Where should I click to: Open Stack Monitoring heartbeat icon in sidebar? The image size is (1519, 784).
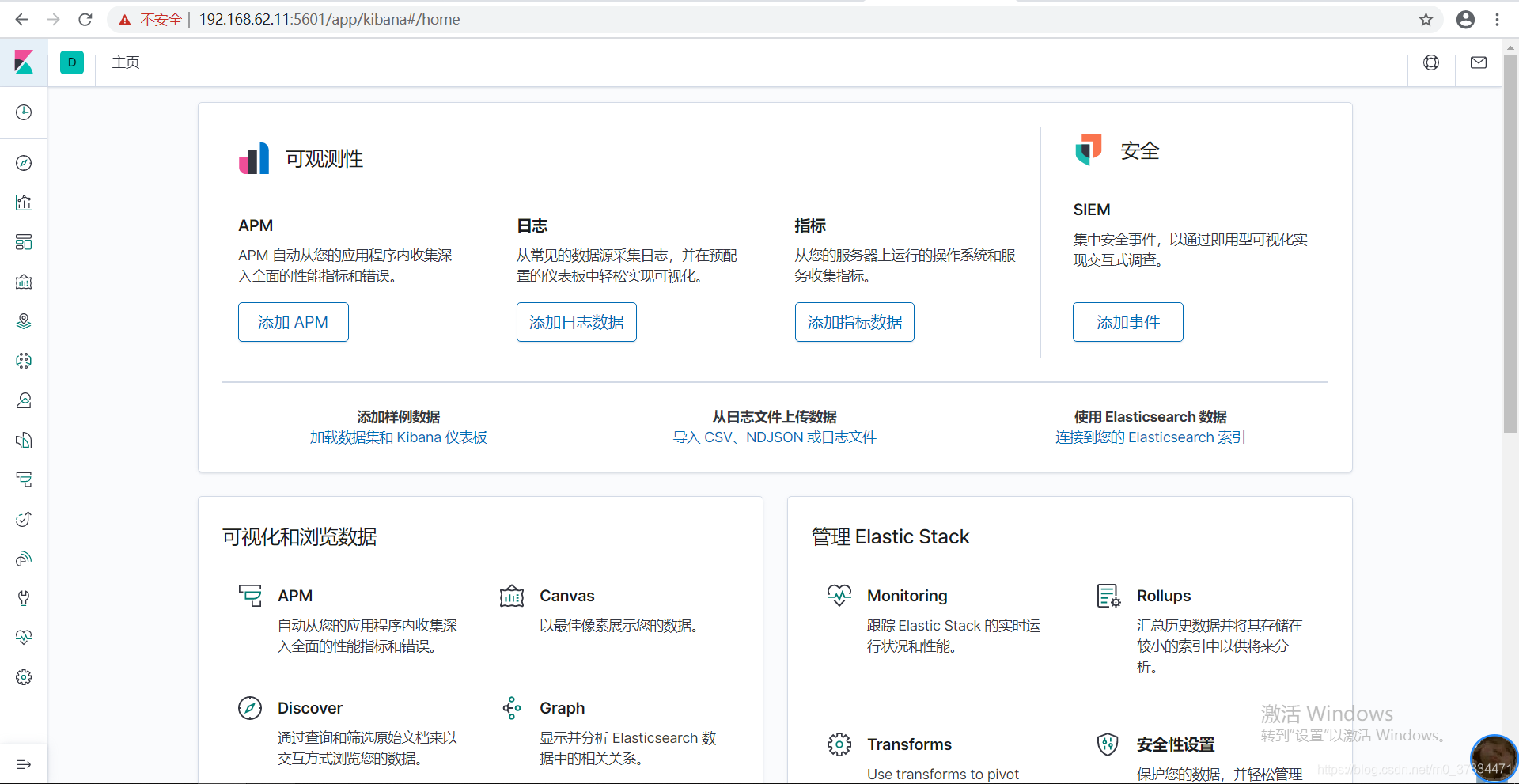[x=24, y=638]
